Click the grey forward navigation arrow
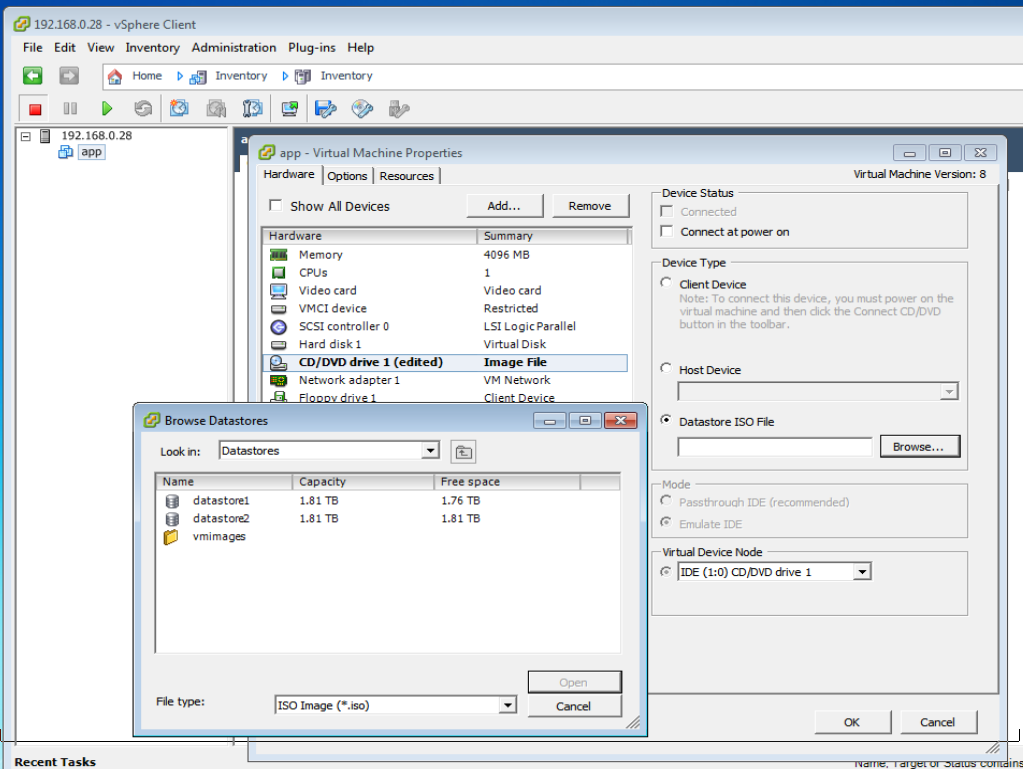The height and width of the screenshot is (769, 1023). [x=69, y=76]
